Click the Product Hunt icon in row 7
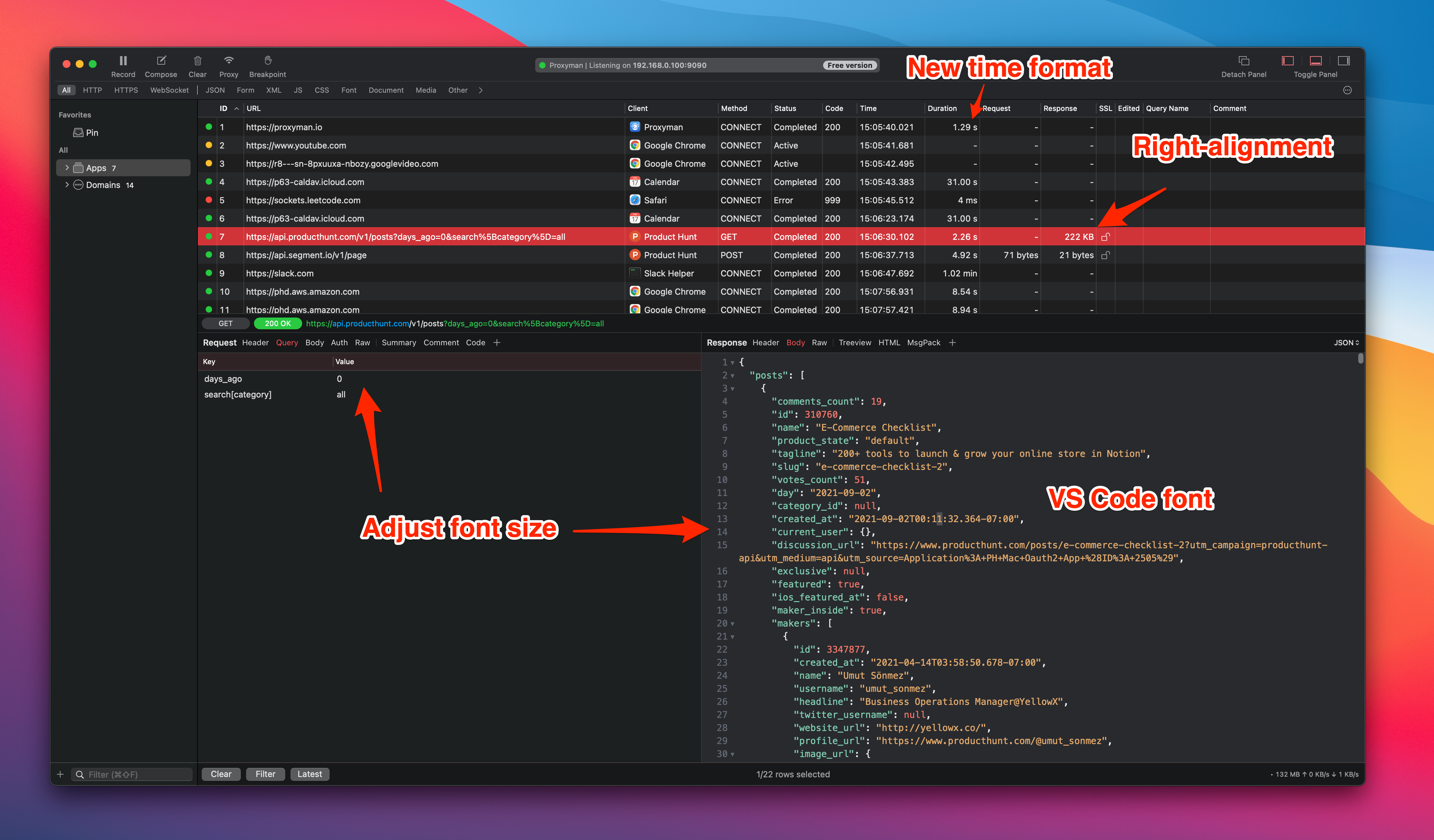This screenshot has height=840, width=1434. pos(635,236)
